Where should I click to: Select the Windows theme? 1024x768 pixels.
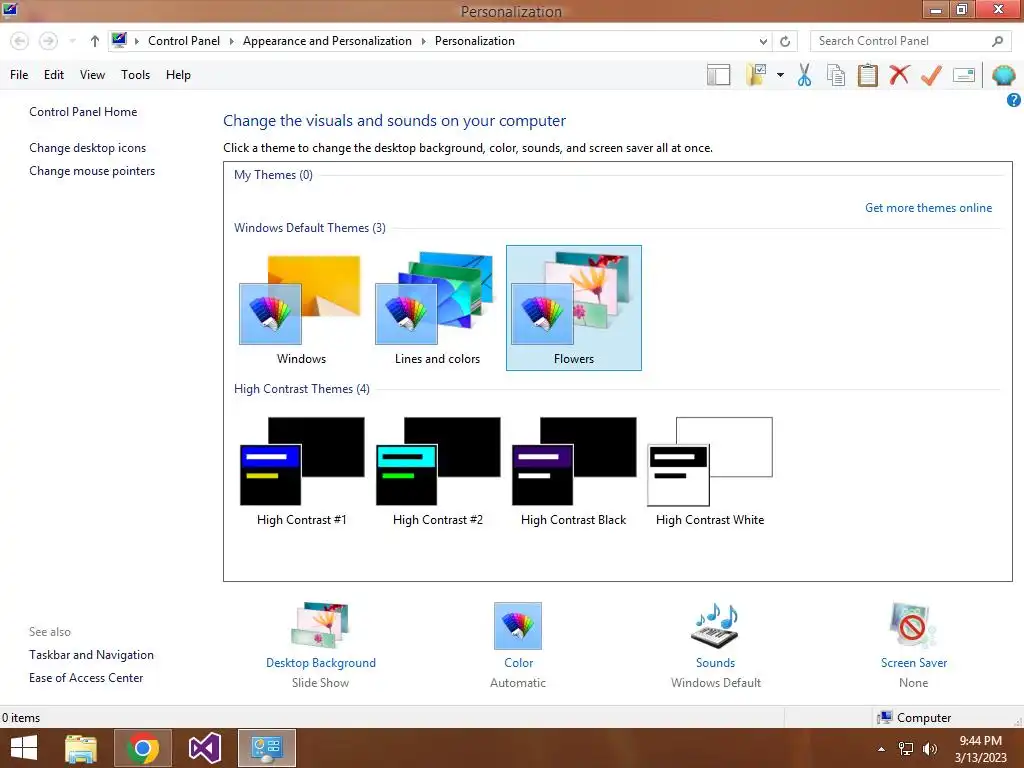pyautogui.click(x=301, y=308)
